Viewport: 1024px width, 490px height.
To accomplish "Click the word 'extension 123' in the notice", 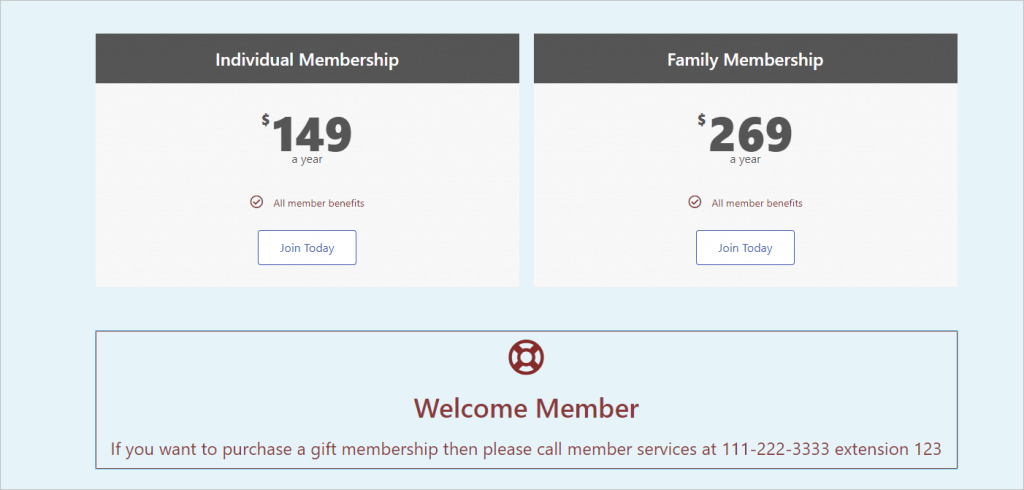I will pyautogui.click(x=888, y=449).
